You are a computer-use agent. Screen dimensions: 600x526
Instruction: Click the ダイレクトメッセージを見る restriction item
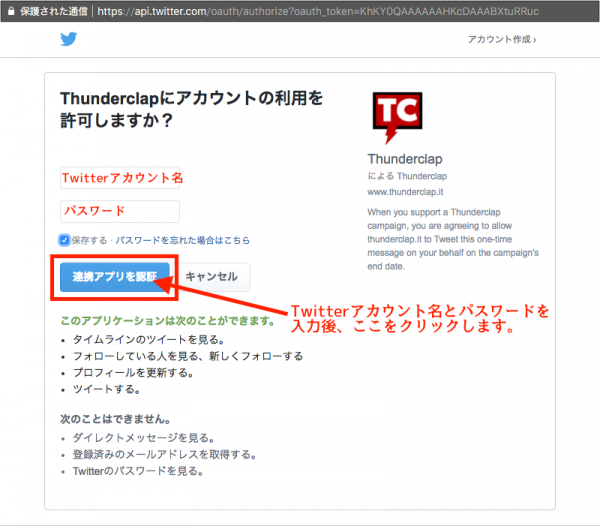[x=144, y=438]
